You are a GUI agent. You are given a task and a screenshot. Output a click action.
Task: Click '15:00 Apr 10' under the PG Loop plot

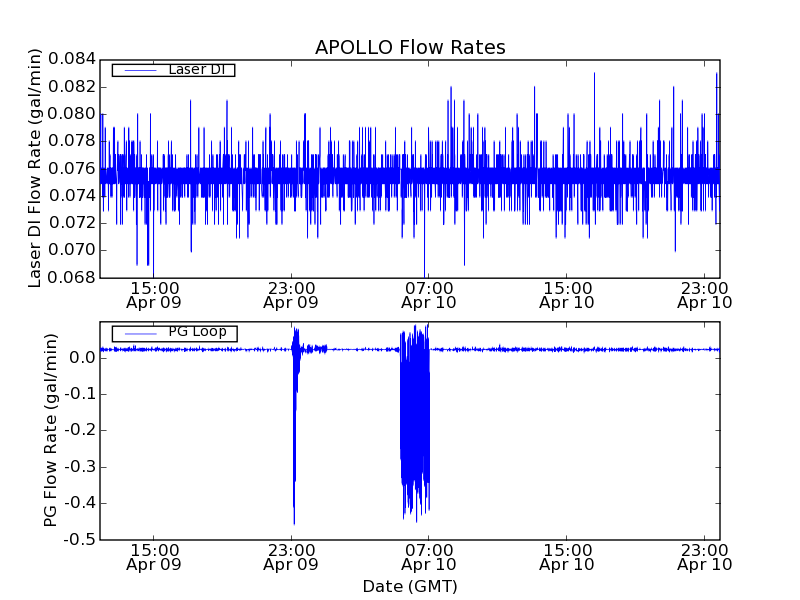[x=567, y=558]
